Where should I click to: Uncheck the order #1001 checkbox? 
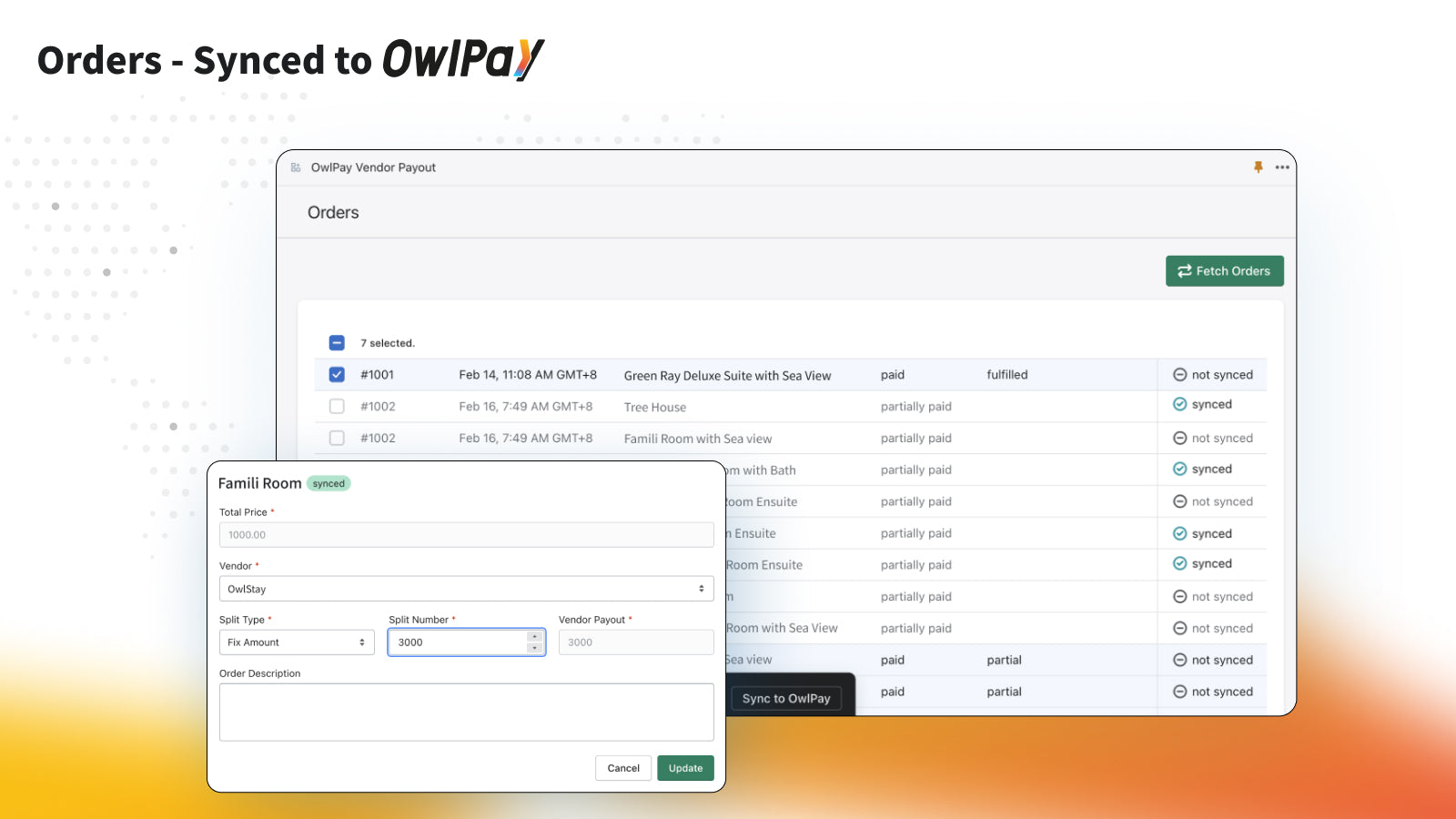tap(337, 374)
